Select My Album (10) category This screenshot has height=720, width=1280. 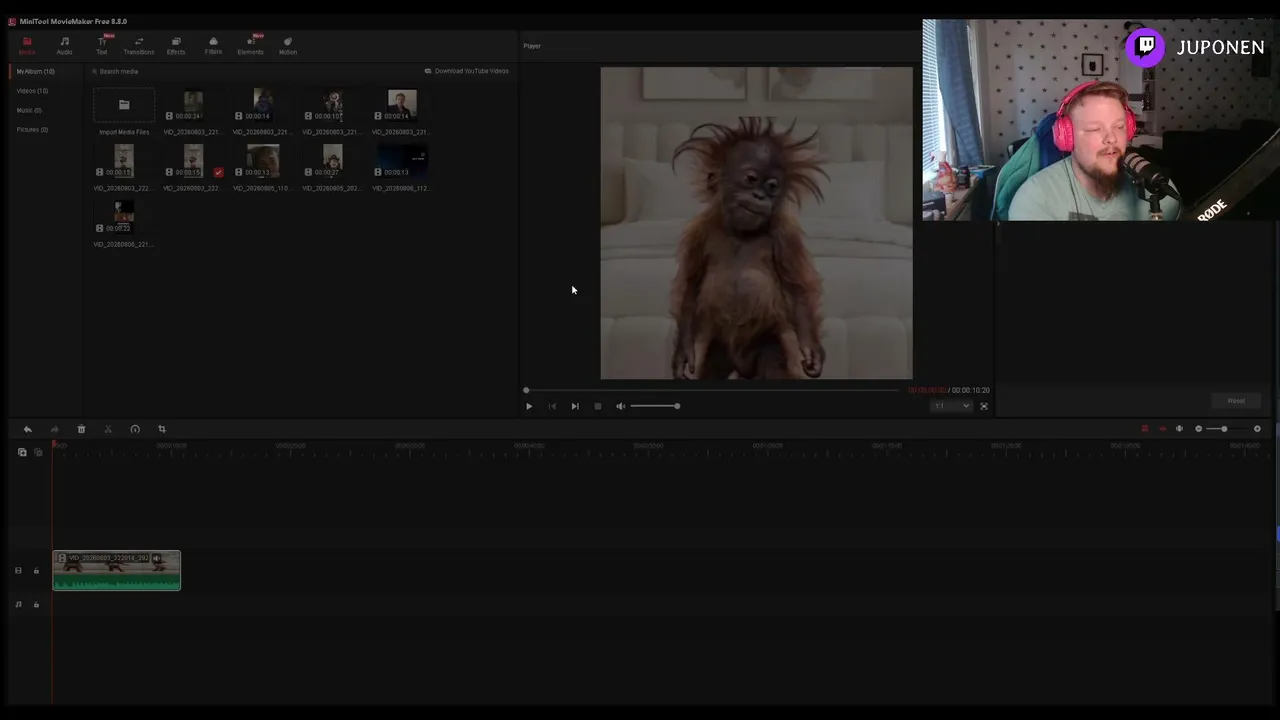tap(36, 72)
